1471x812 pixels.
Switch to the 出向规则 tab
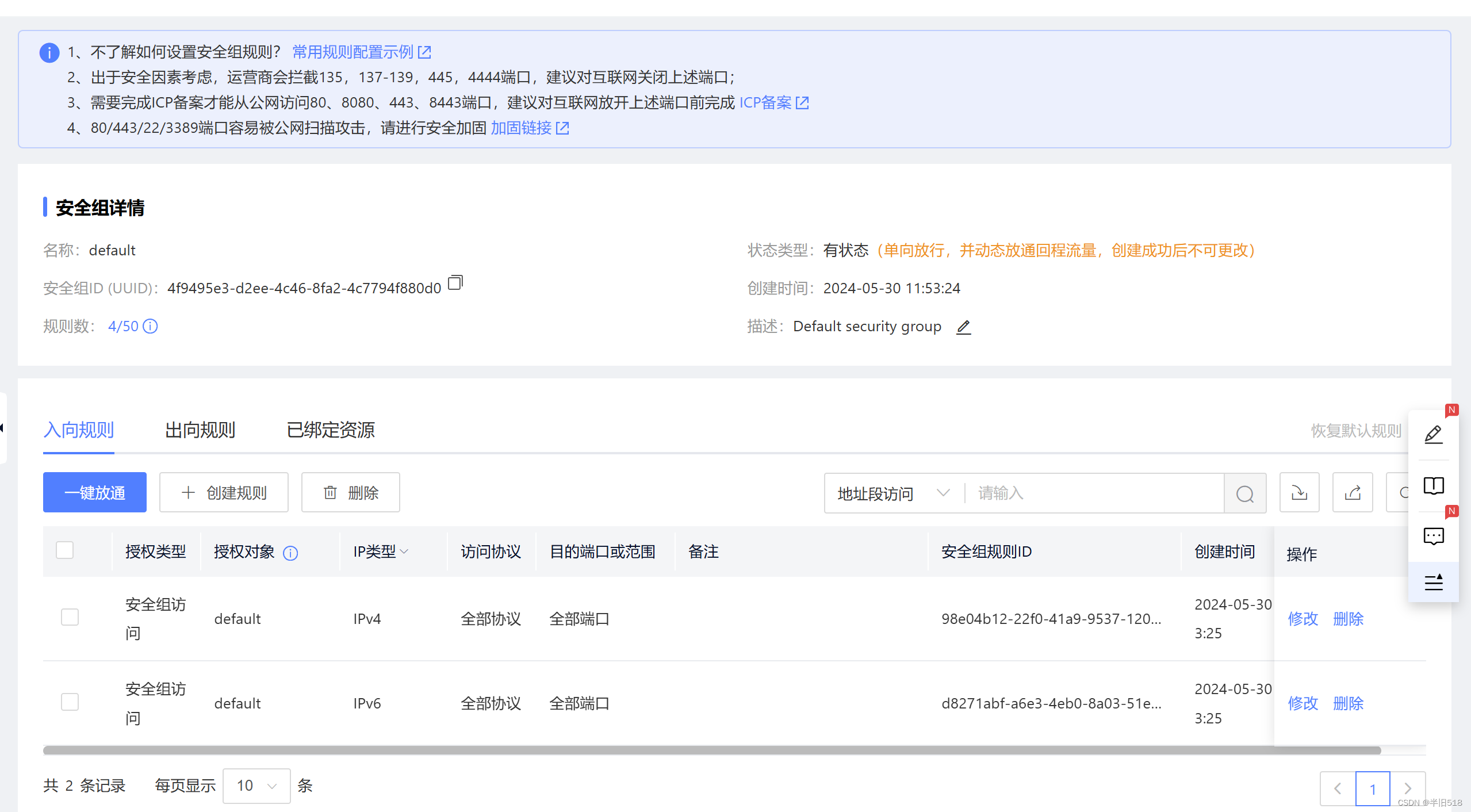pyautogui.click(x=200, y=430)
